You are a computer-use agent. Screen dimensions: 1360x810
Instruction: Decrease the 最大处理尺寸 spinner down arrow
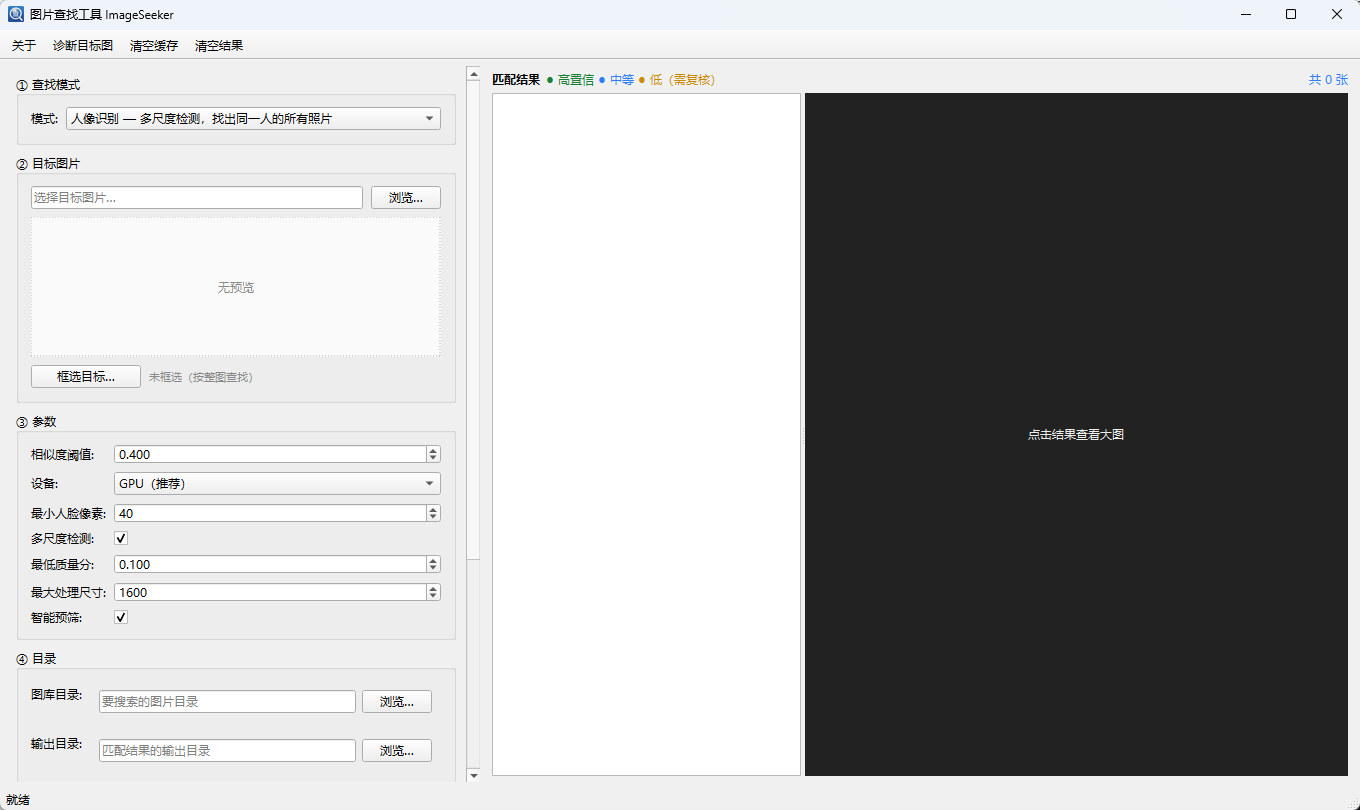(433, 596)
